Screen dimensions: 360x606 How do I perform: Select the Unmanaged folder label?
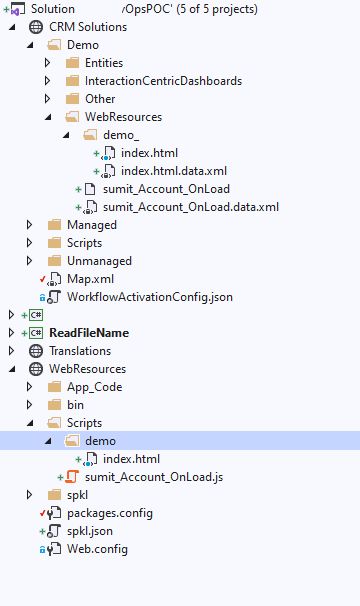99,261
